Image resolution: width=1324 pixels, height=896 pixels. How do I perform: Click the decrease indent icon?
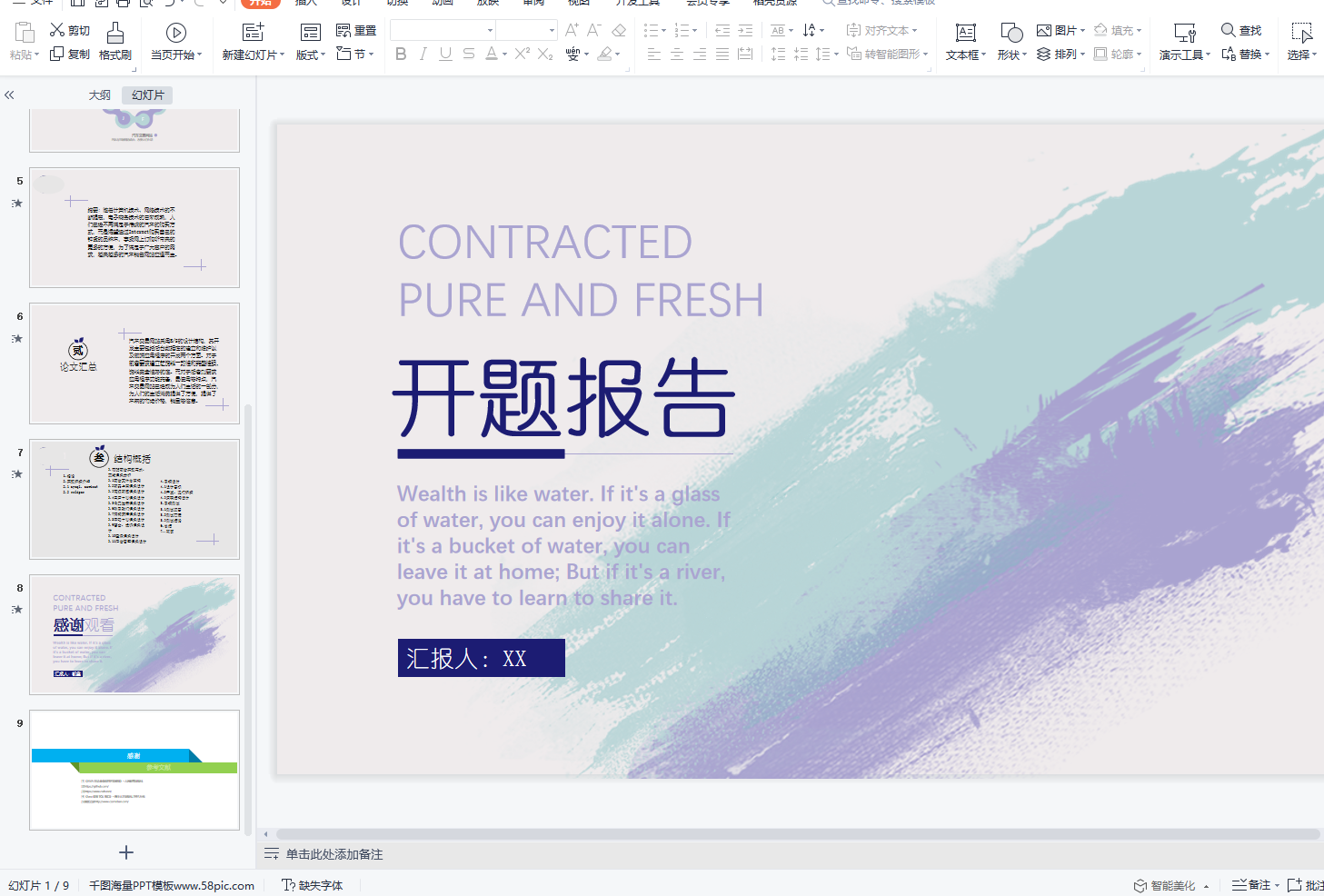tap(722, 30)
